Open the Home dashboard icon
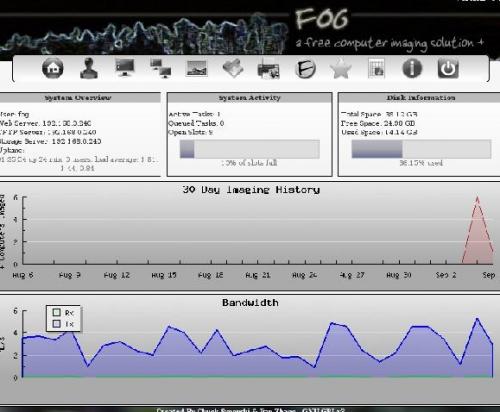The image size is (500, 412). click(53, 68)
